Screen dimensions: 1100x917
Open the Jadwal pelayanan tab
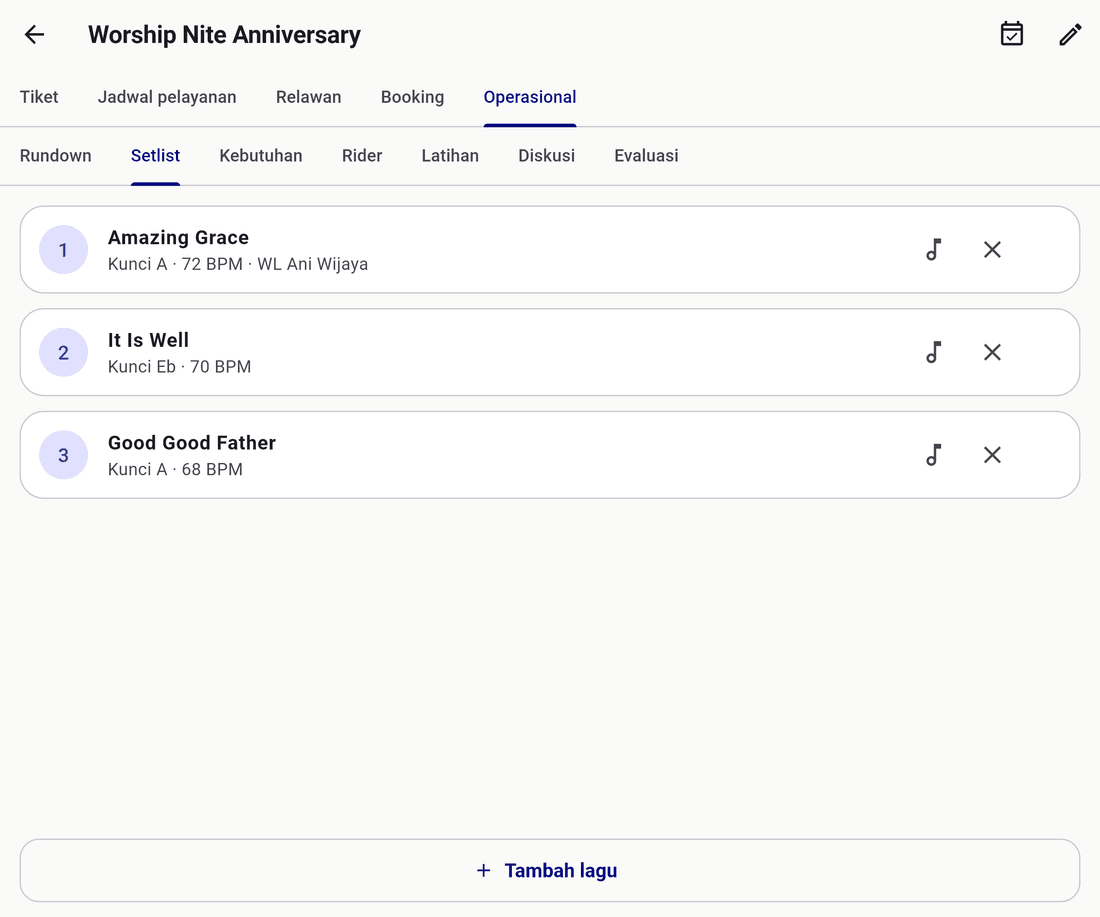point(167,97)
